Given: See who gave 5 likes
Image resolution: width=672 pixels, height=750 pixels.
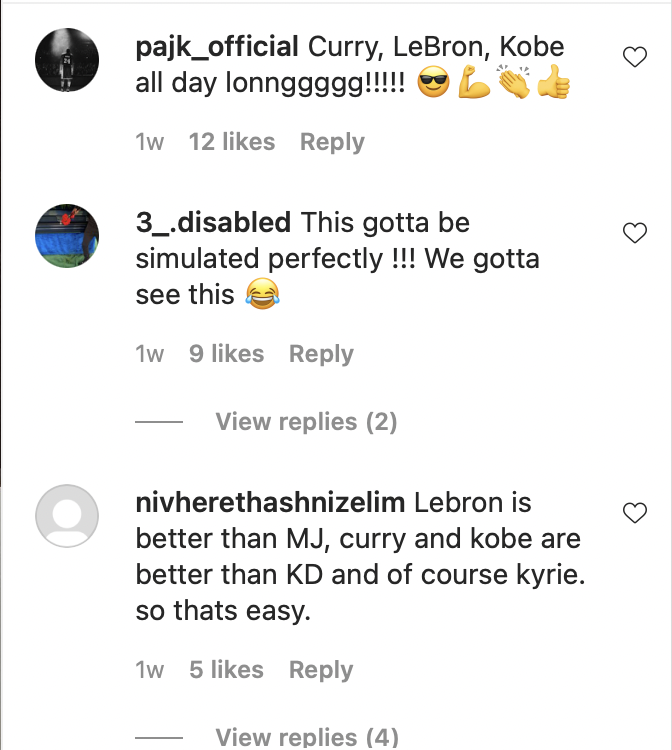Looking at the screenshot, I should tap(226, 670).
